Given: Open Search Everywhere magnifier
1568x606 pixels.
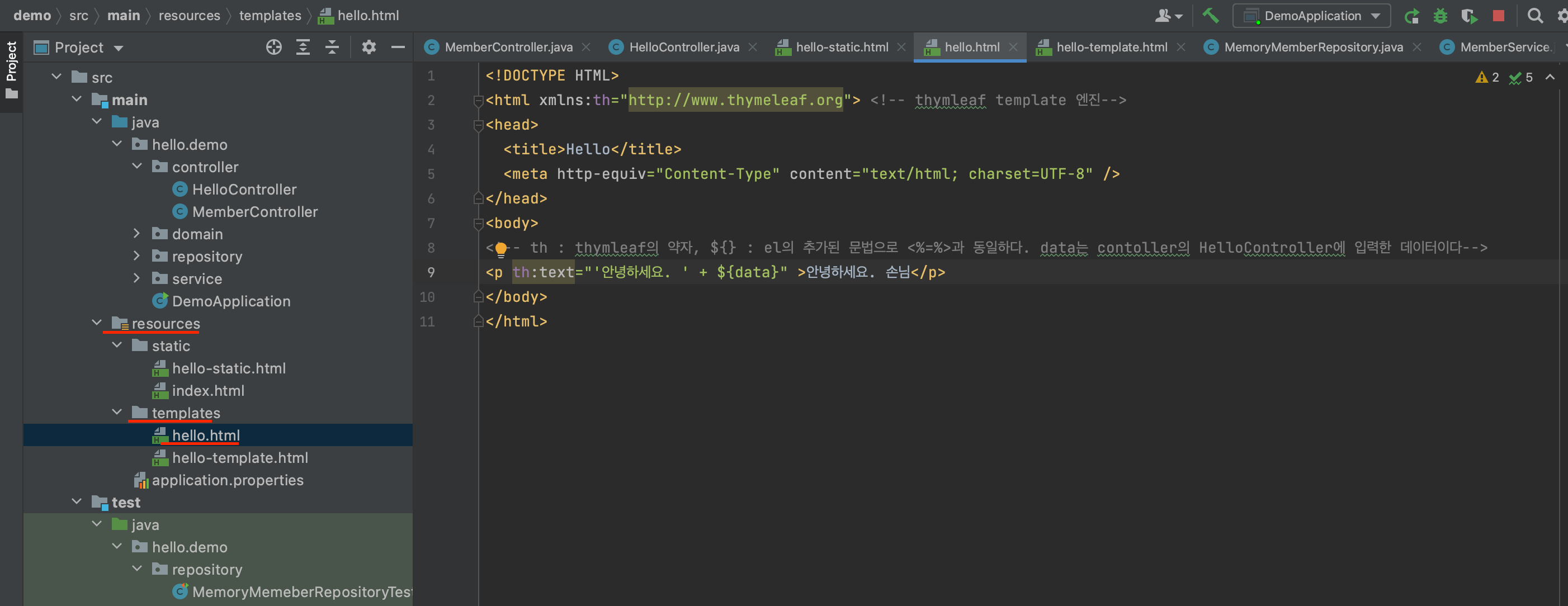Looking at the screenshot, I should point(1534,16).
